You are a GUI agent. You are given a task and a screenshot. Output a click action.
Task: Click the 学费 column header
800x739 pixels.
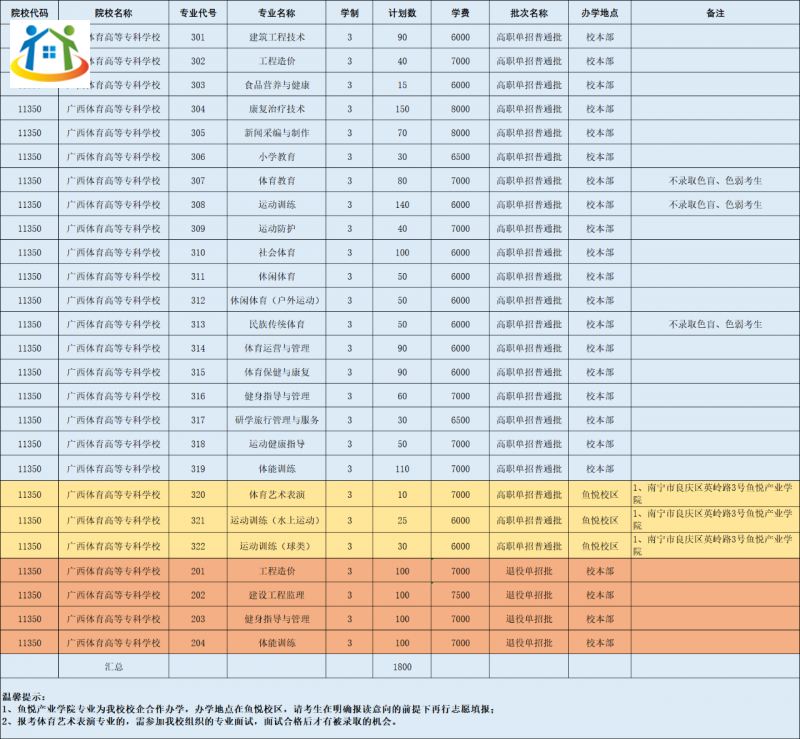(x=460, y=13)
